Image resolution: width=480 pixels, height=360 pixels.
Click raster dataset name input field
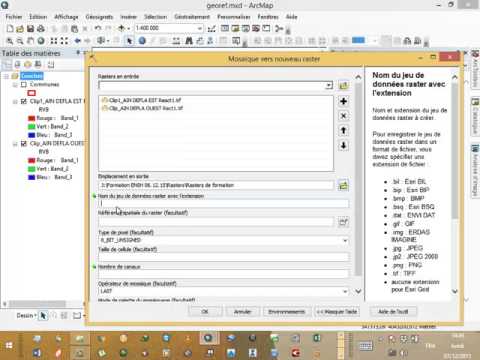223,203
